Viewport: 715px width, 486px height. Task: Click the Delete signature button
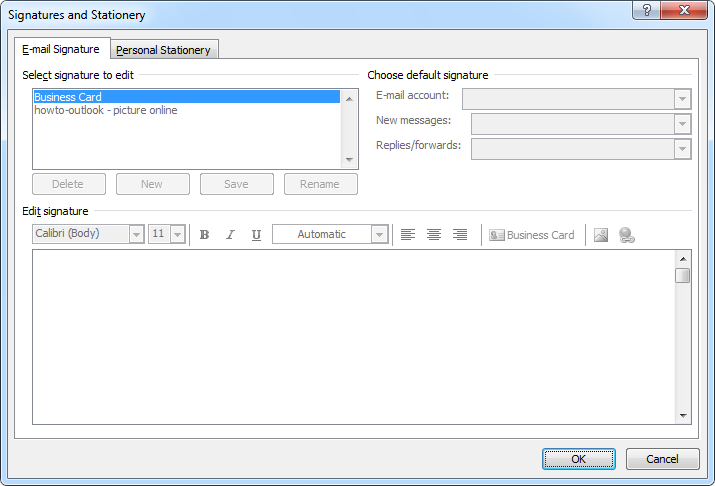pos(69,184)
